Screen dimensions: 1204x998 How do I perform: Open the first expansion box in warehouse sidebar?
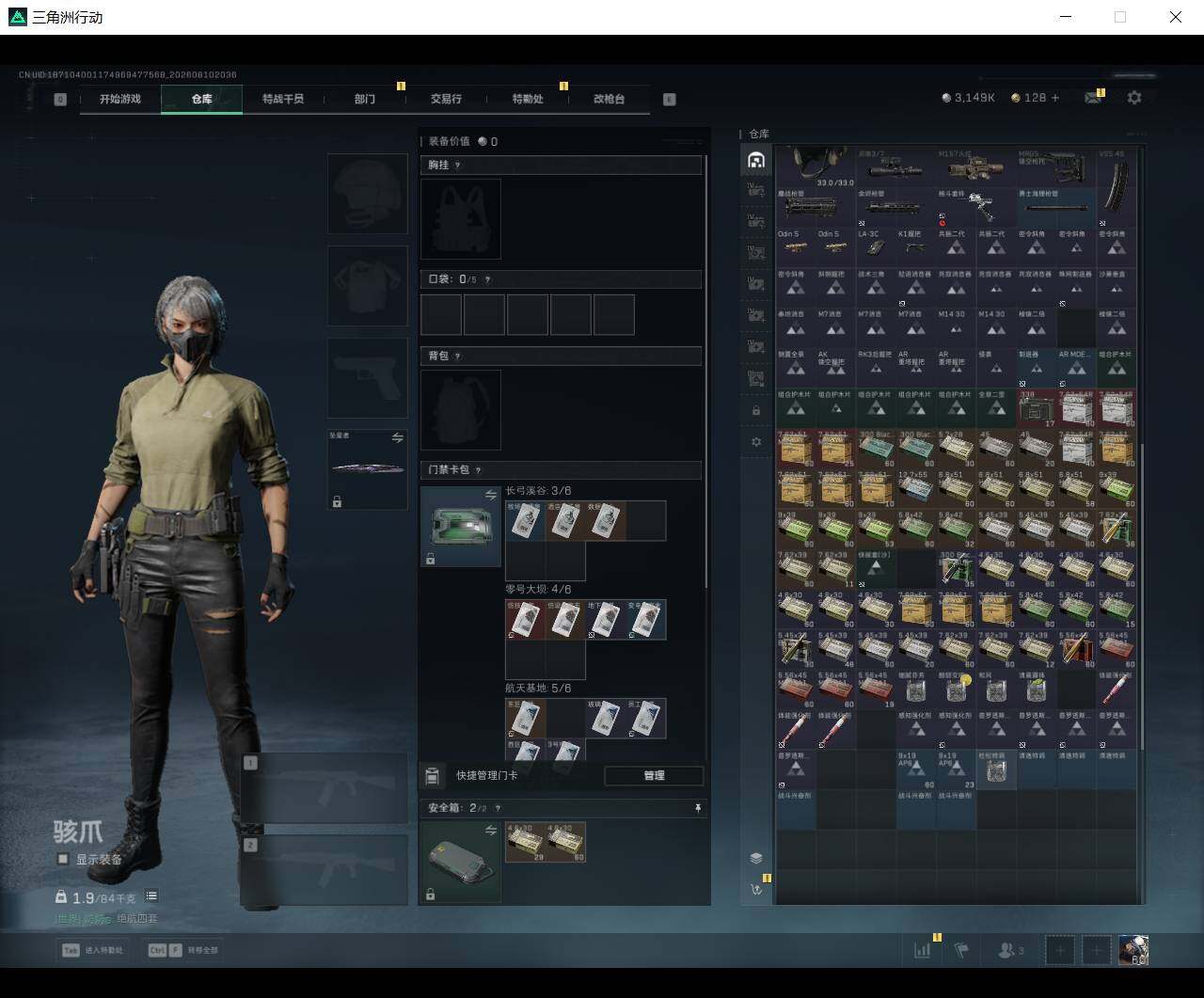(755, 190)
